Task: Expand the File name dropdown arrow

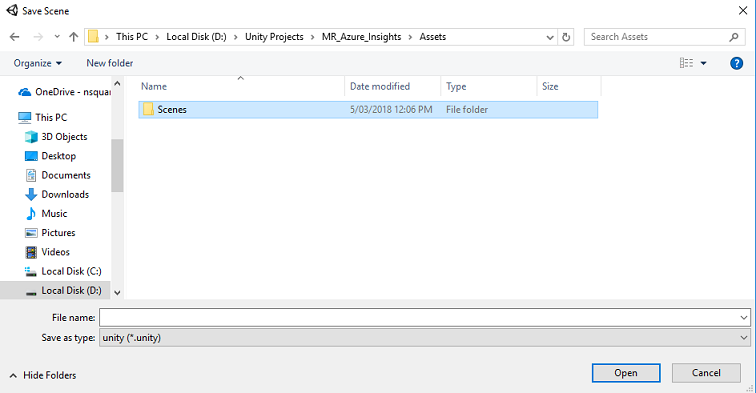Action: (744, 317)
